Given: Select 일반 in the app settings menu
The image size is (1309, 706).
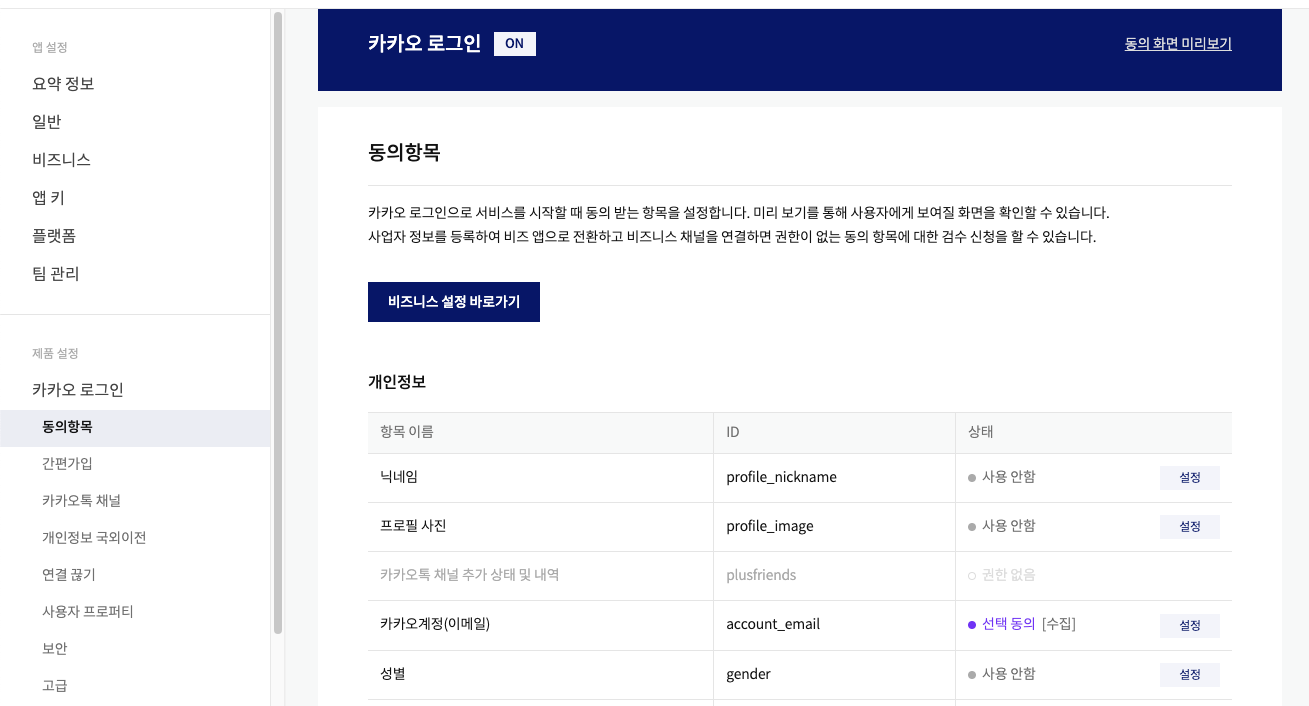Looking at the screenshot, I should coord(47,122).
